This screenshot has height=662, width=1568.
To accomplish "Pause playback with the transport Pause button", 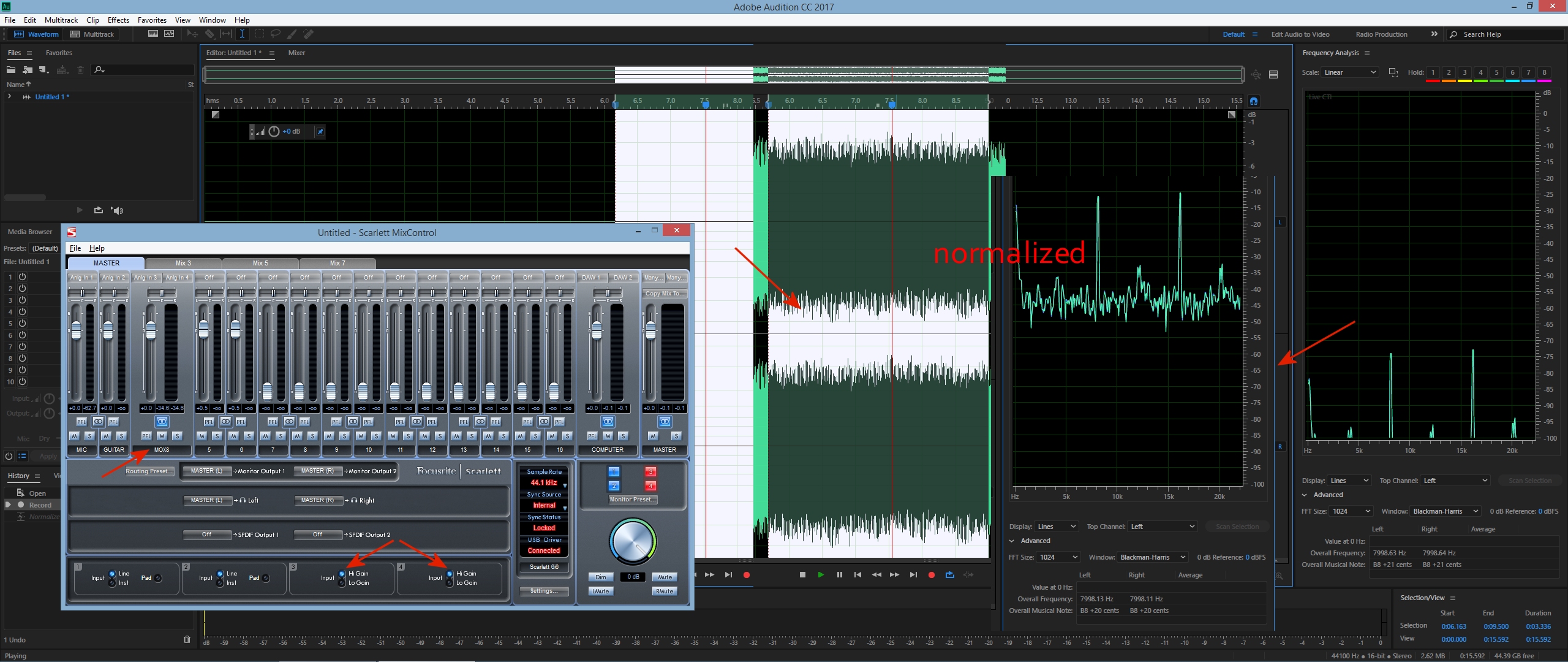I will 839,575.
